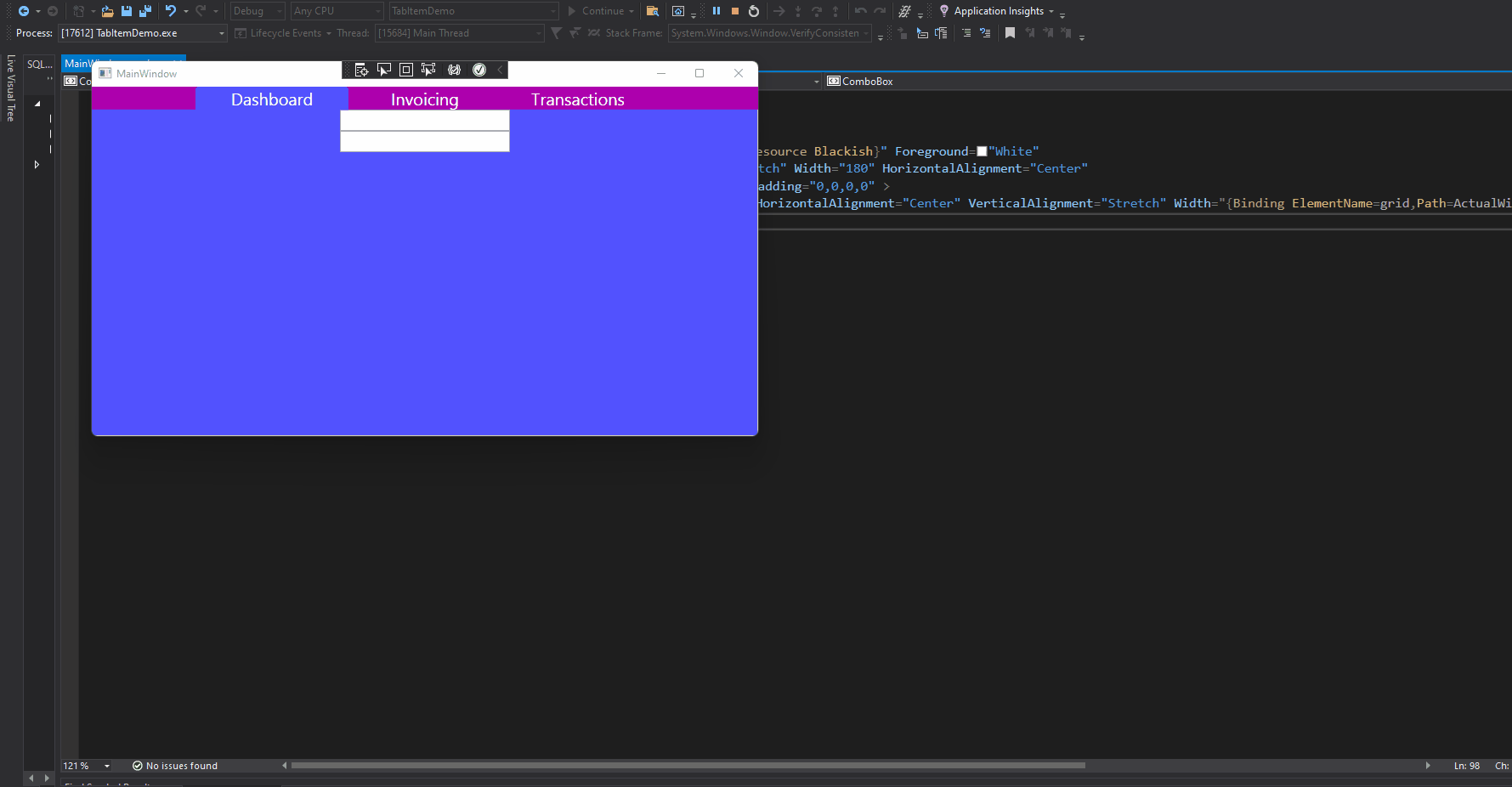This screenshot has height=787, width=1512.
Task: Stop debugging with the orange square
Action: [x=735, y=11]
